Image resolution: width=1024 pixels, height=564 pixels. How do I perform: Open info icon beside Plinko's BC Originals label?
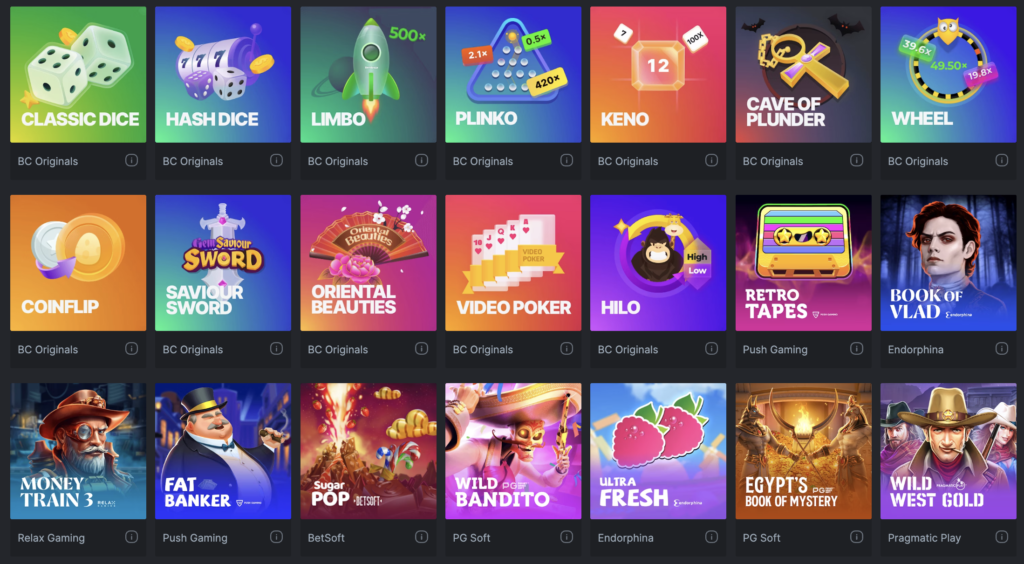coord(566,160)
